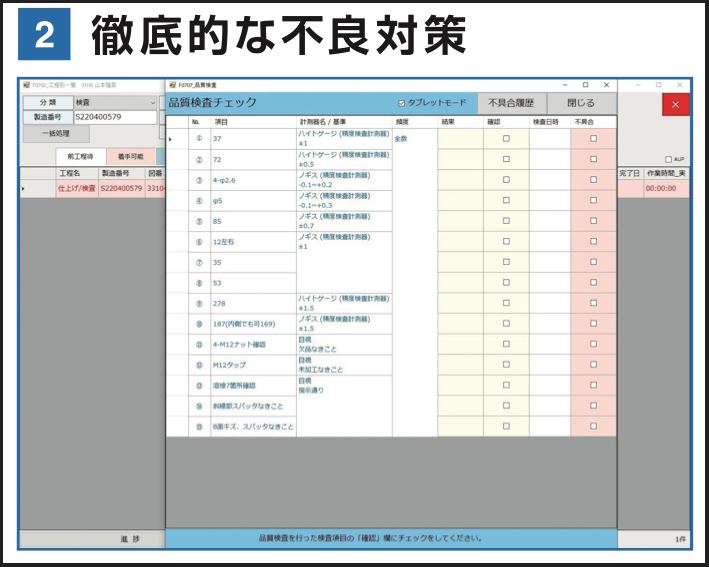Click the app icon in the 品質検査 title bar
This screenshot has width=709, height=567.
click(172, 85)
